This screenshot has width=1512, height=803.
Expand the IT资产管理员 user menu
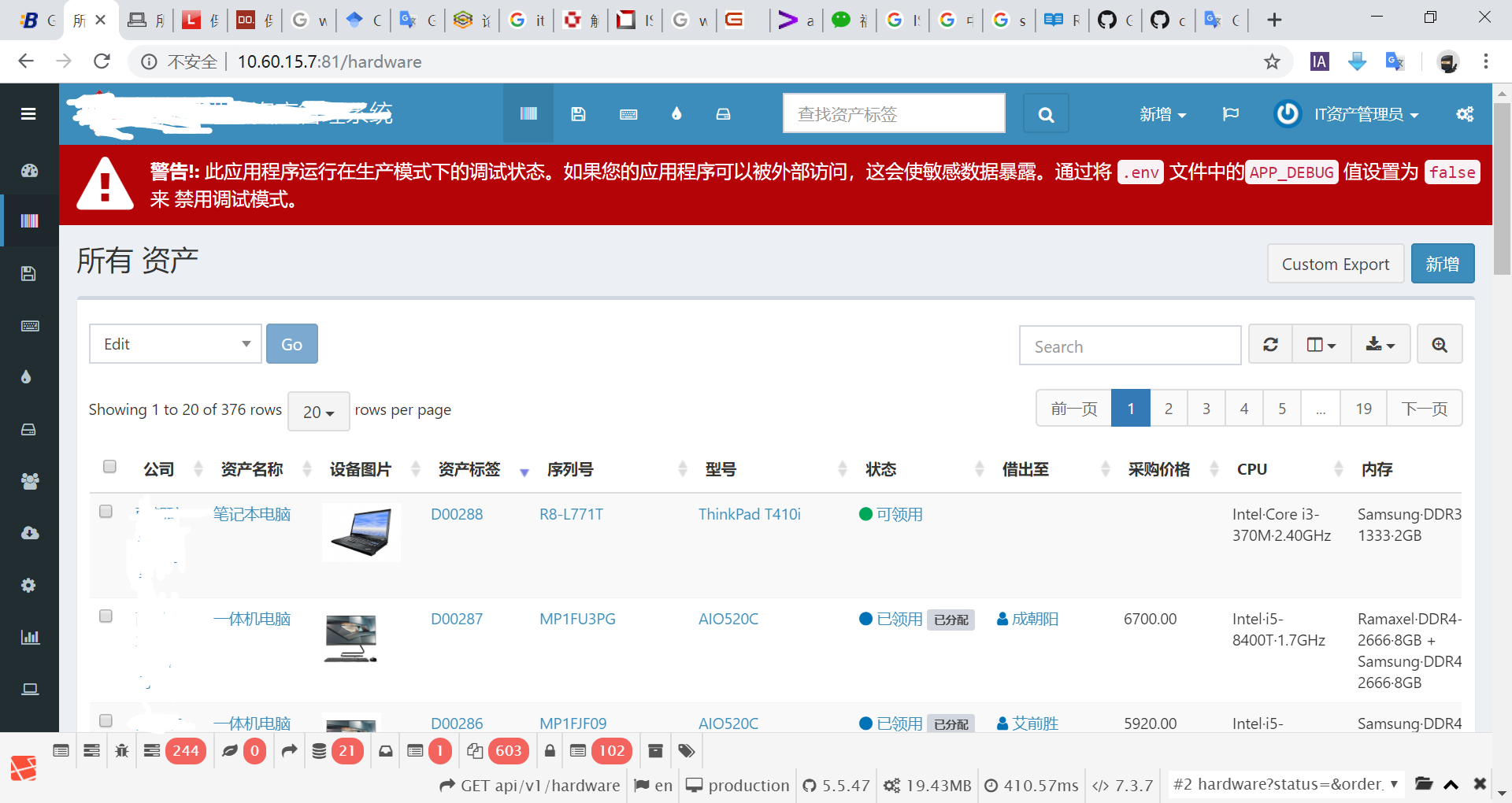(x=1347, y=114)
